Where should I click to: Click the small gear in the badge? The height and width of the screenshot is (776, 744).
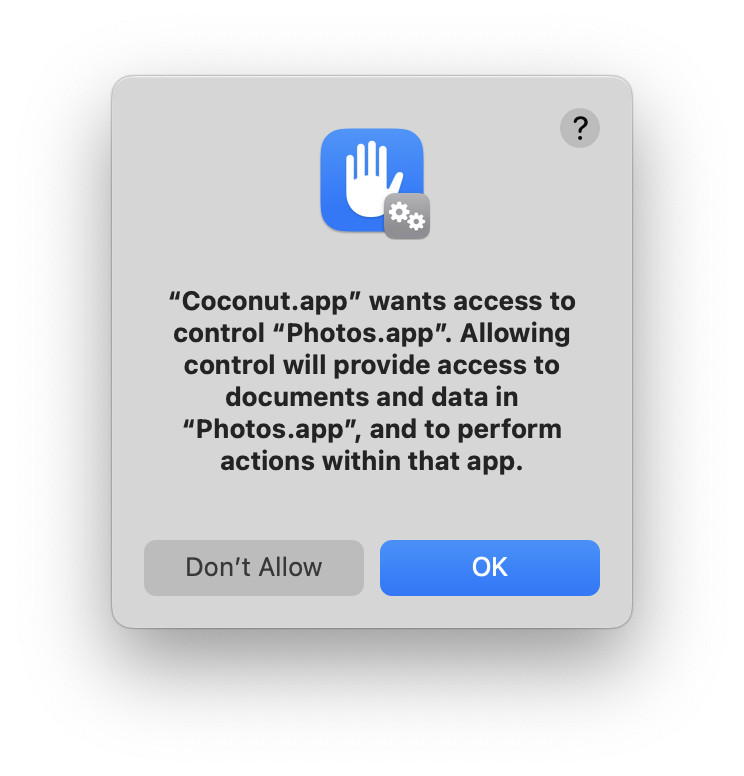point(416,222)
